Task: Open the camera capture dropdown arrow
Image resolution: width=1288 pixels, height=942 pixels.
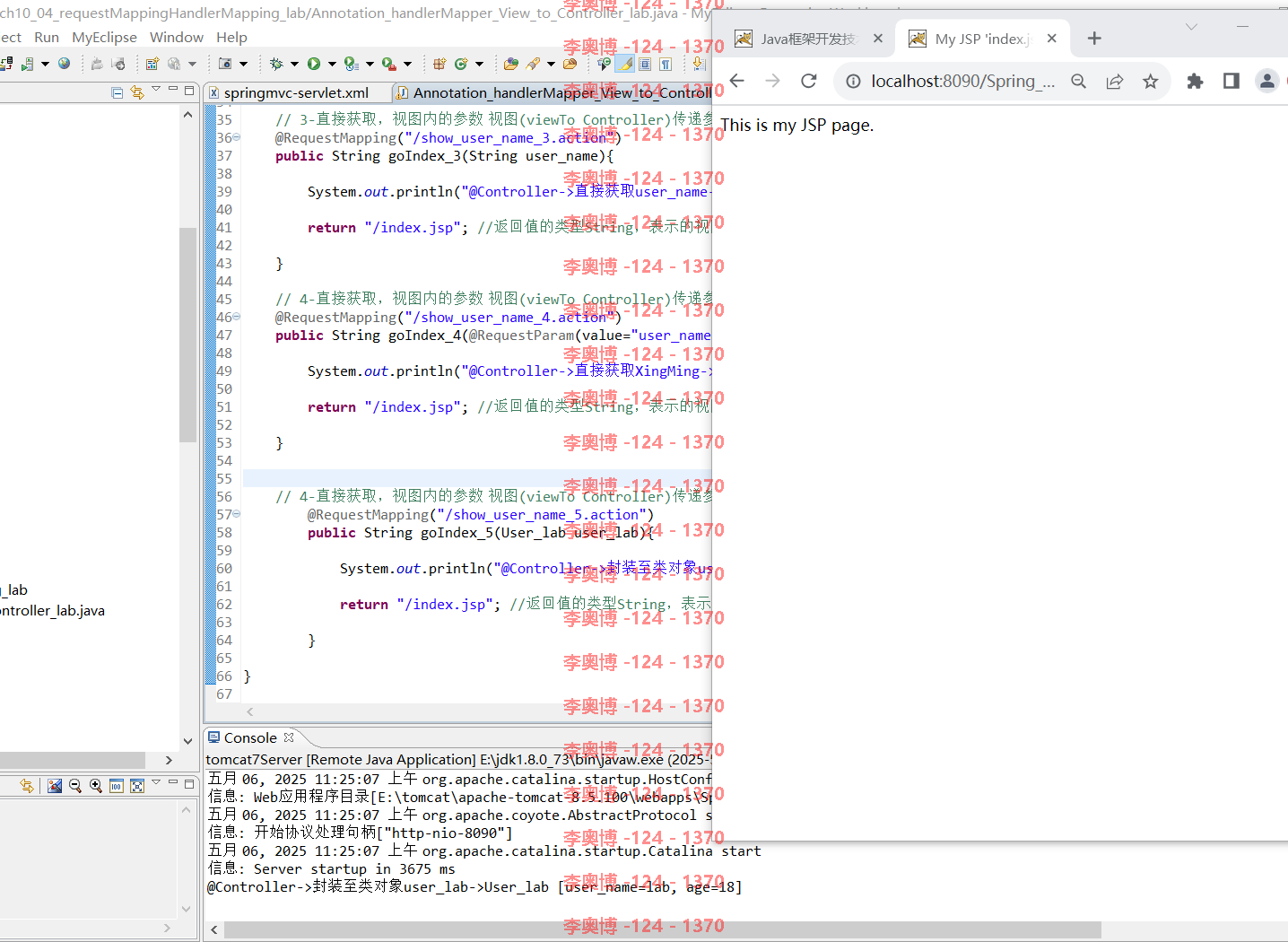Action: click(243, 64)
